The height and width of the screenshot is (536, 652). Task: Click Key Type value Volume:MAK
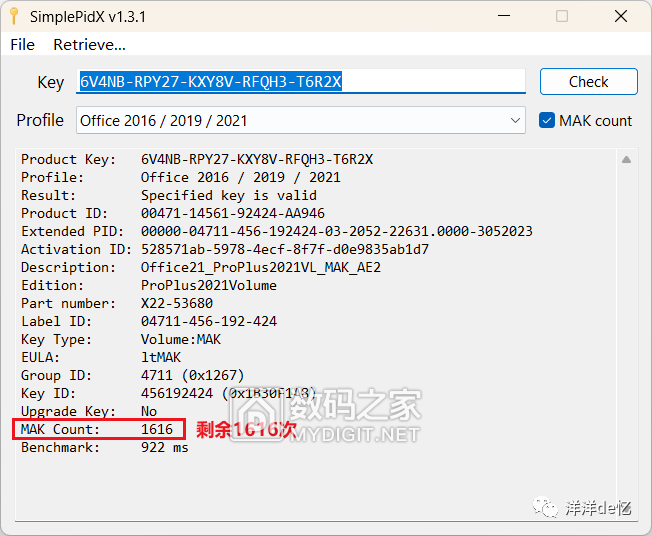coord(181,339)
